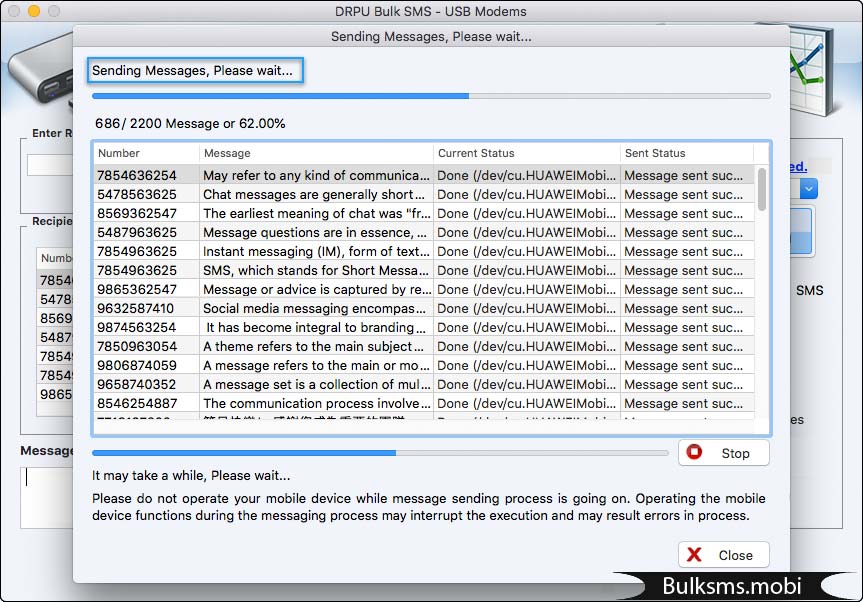Viewport: 863px width, 602px height.
Task: Select row with number 8546254887
Action: click(424, 403)
